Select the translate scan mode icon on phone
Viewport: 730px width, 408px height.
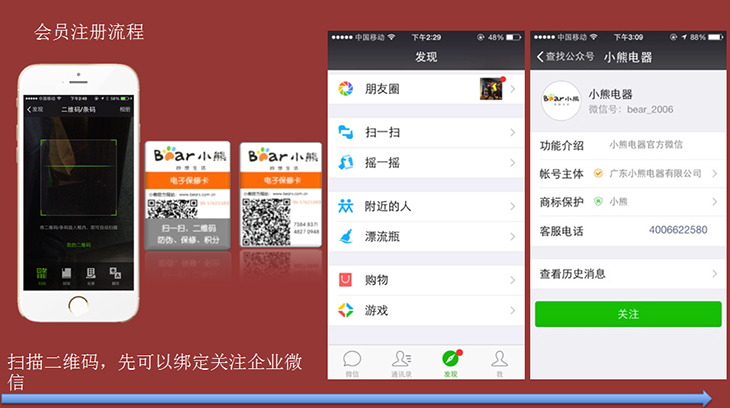coord(115,275)
